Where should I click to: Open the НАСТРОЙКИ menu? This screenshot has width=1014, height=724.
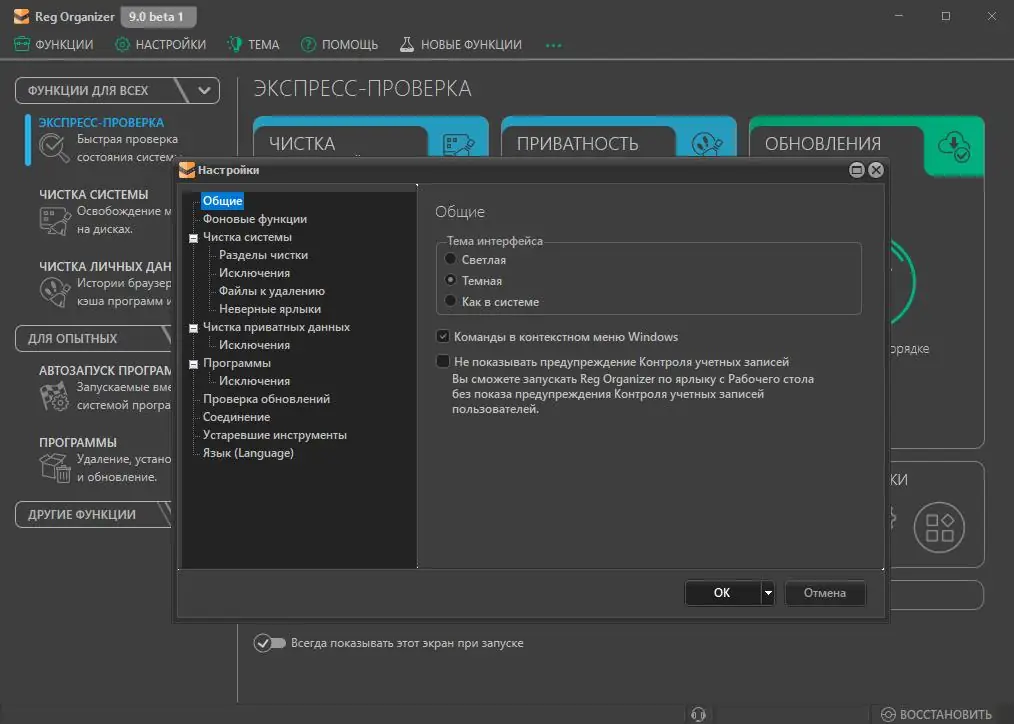point(160,45)
